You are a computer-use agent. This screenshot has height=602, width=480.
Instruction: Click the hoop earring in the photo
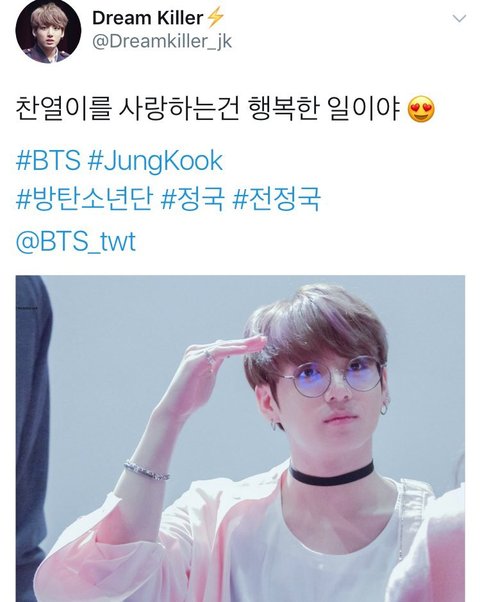click(x=384, y=408)
